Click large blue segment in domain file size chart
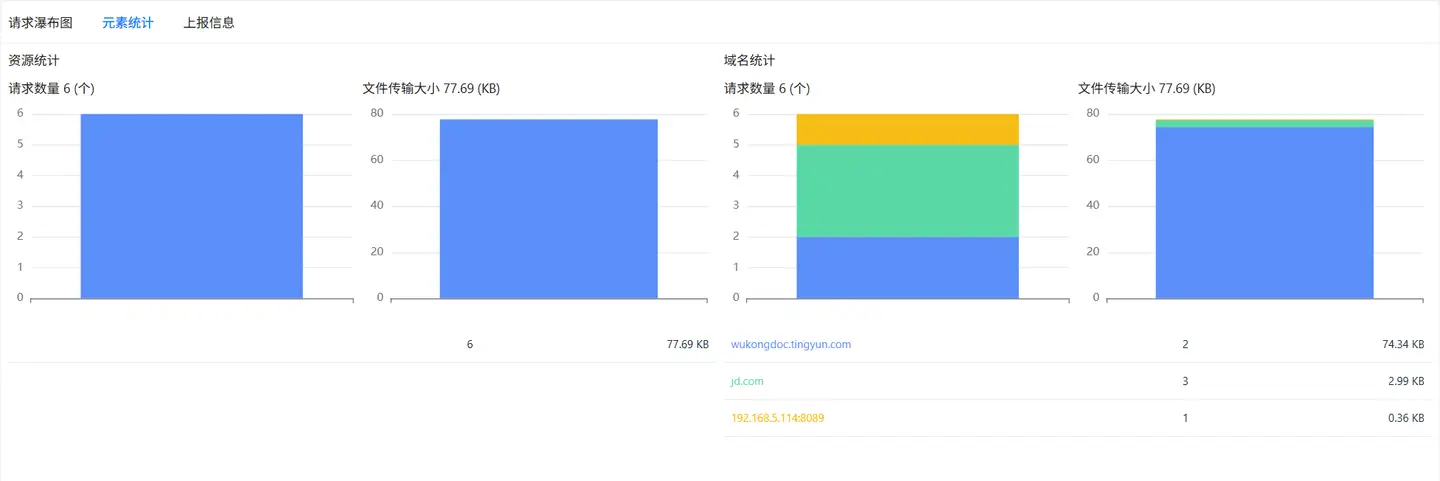The image size is (1440, 481). point(1264,212)
